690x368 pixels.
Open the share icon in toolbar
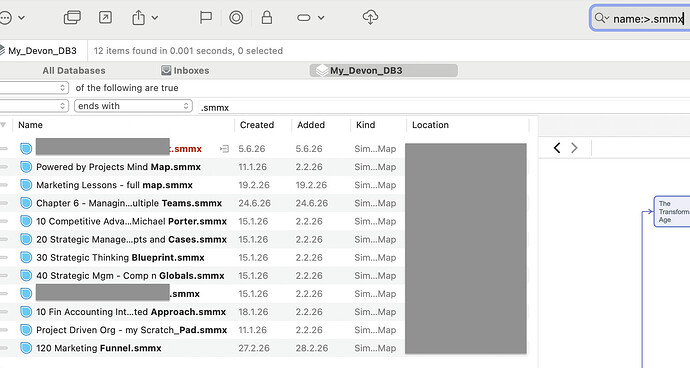click(x=144, y=18)
